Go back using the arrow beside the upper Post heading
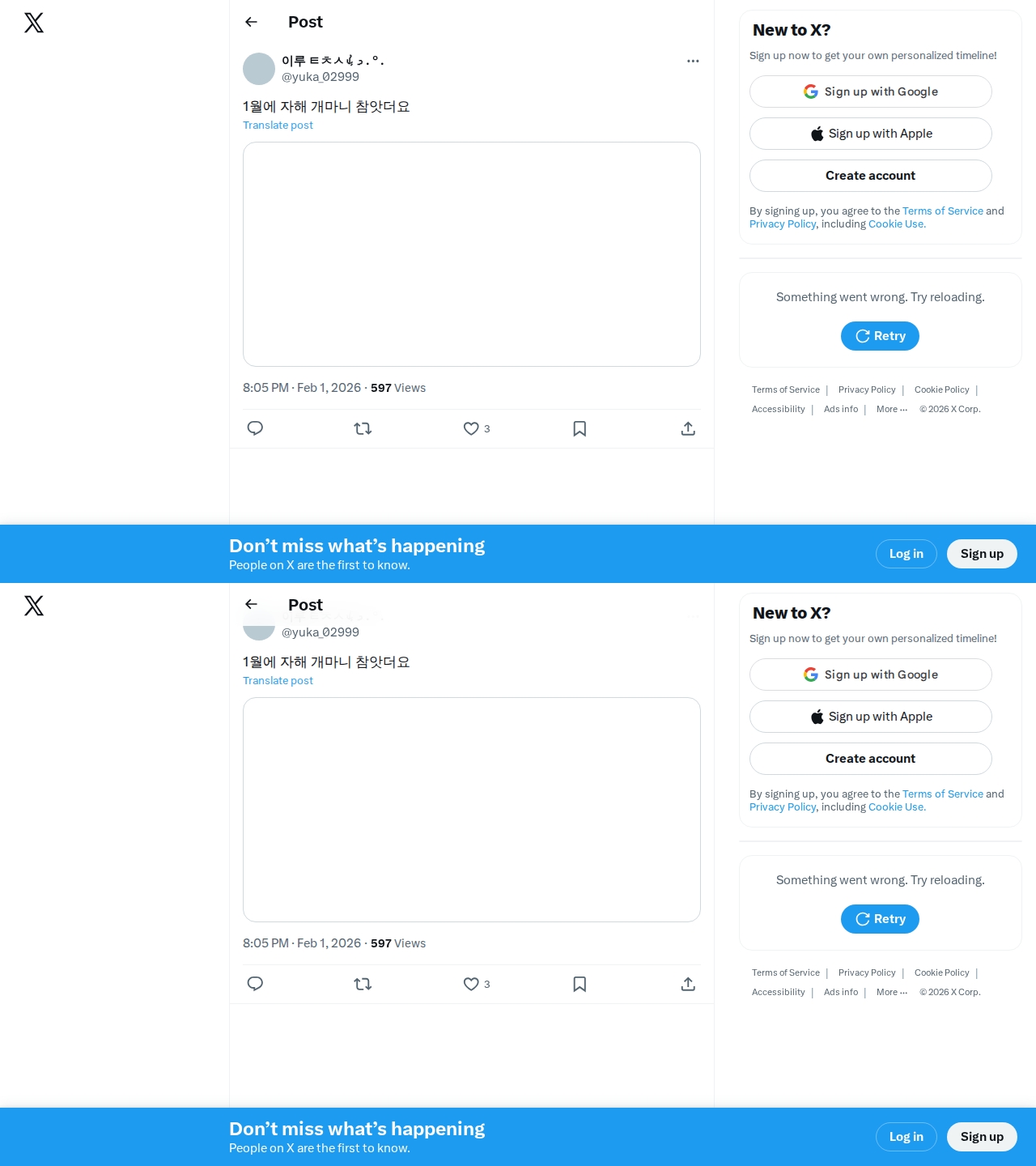This screenshot has width=1036, height=1166. click(x=251, y=22)
